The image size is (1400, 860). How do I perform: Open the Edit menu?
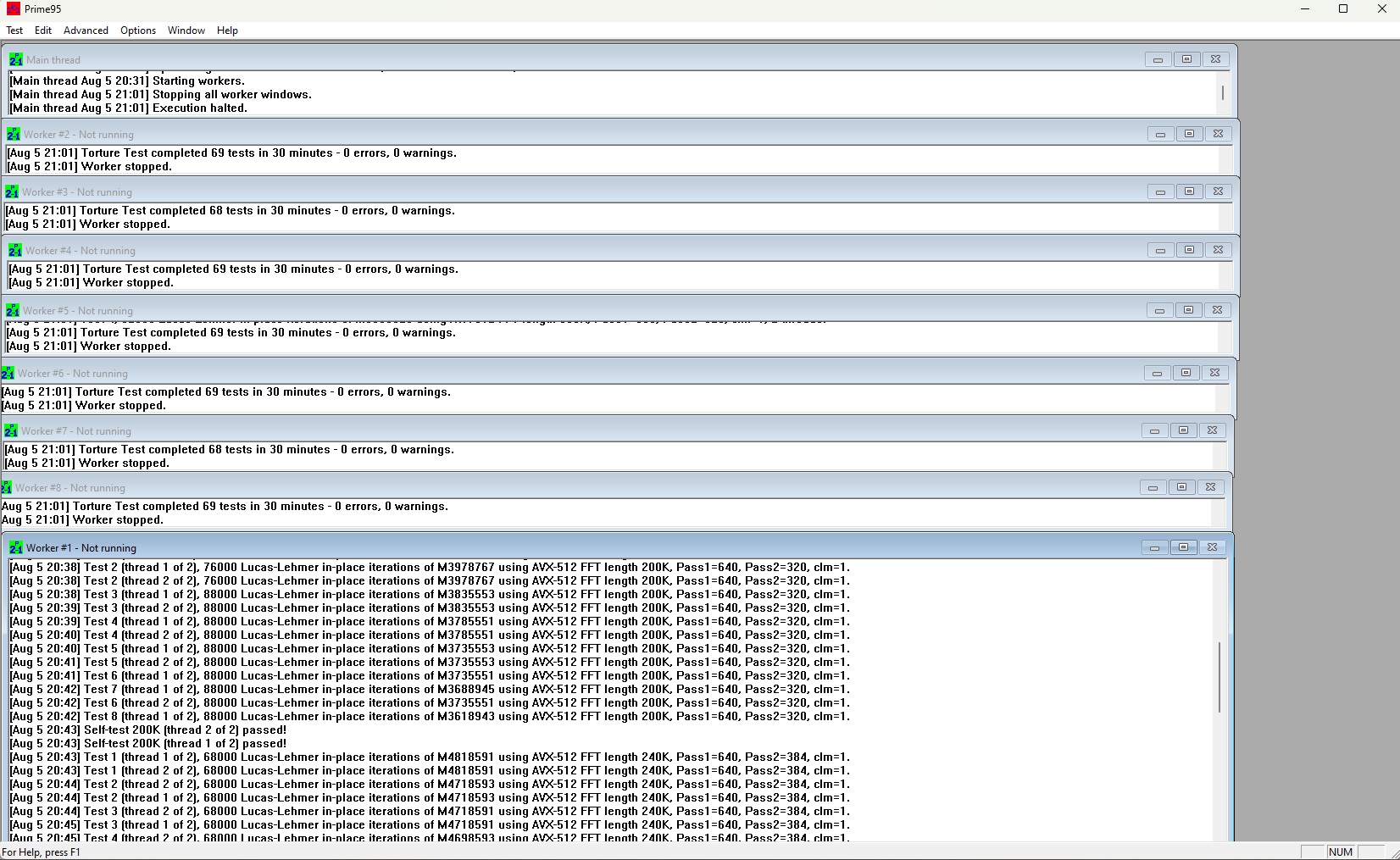(43, 31)
